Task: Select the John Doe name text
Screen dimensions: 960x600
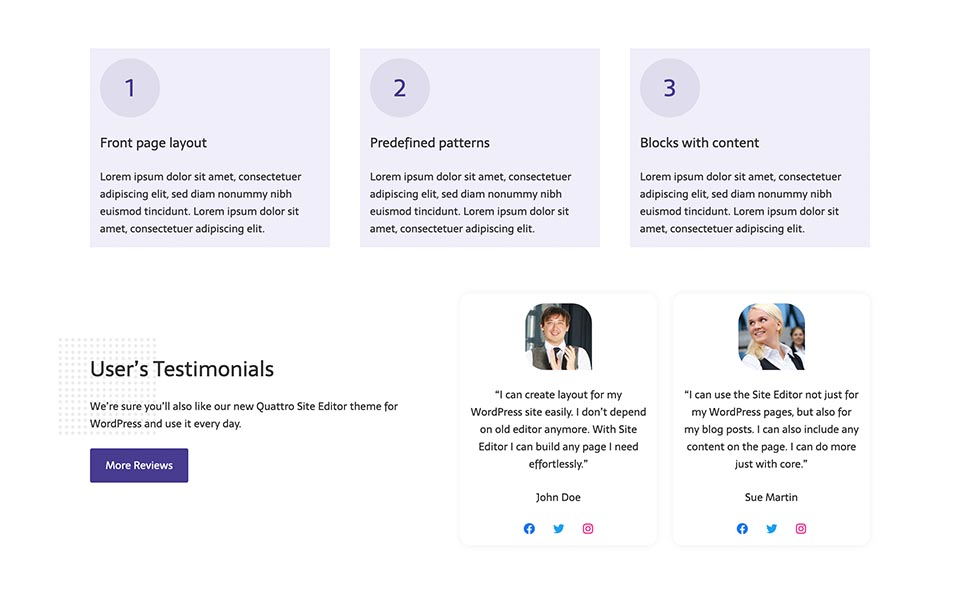Action: tap(558, 497)
